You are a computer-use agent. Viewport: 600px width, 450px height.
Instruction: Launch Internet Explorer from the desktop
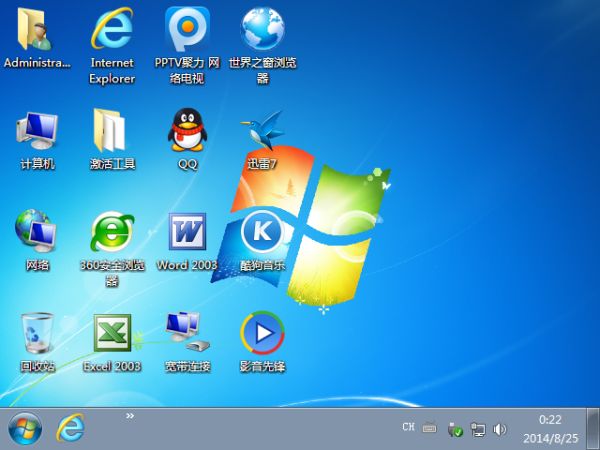112,30
